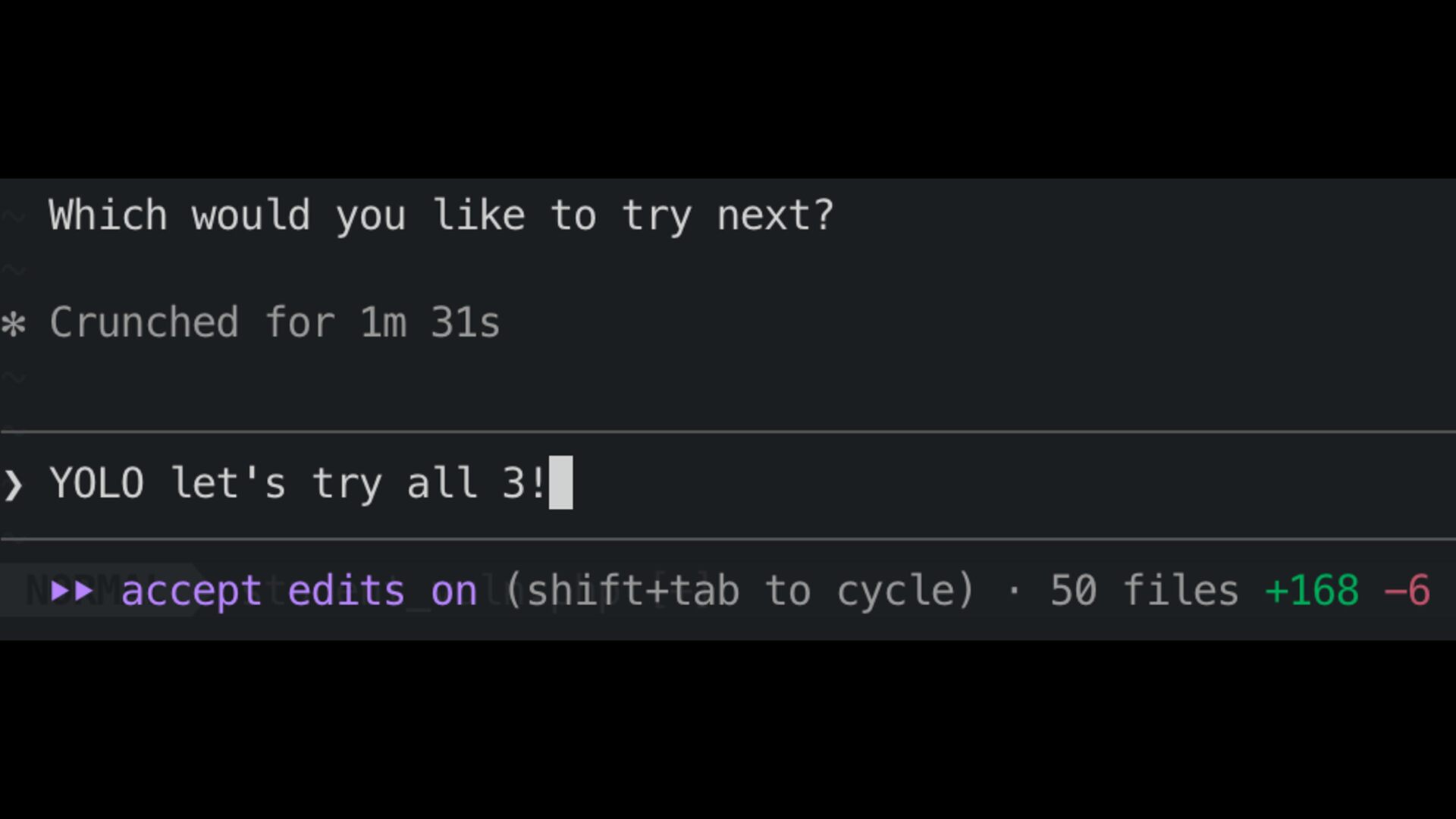Click the divider line above the prompt
Viewport: 1456px width, 819px height.
(728, 431)
